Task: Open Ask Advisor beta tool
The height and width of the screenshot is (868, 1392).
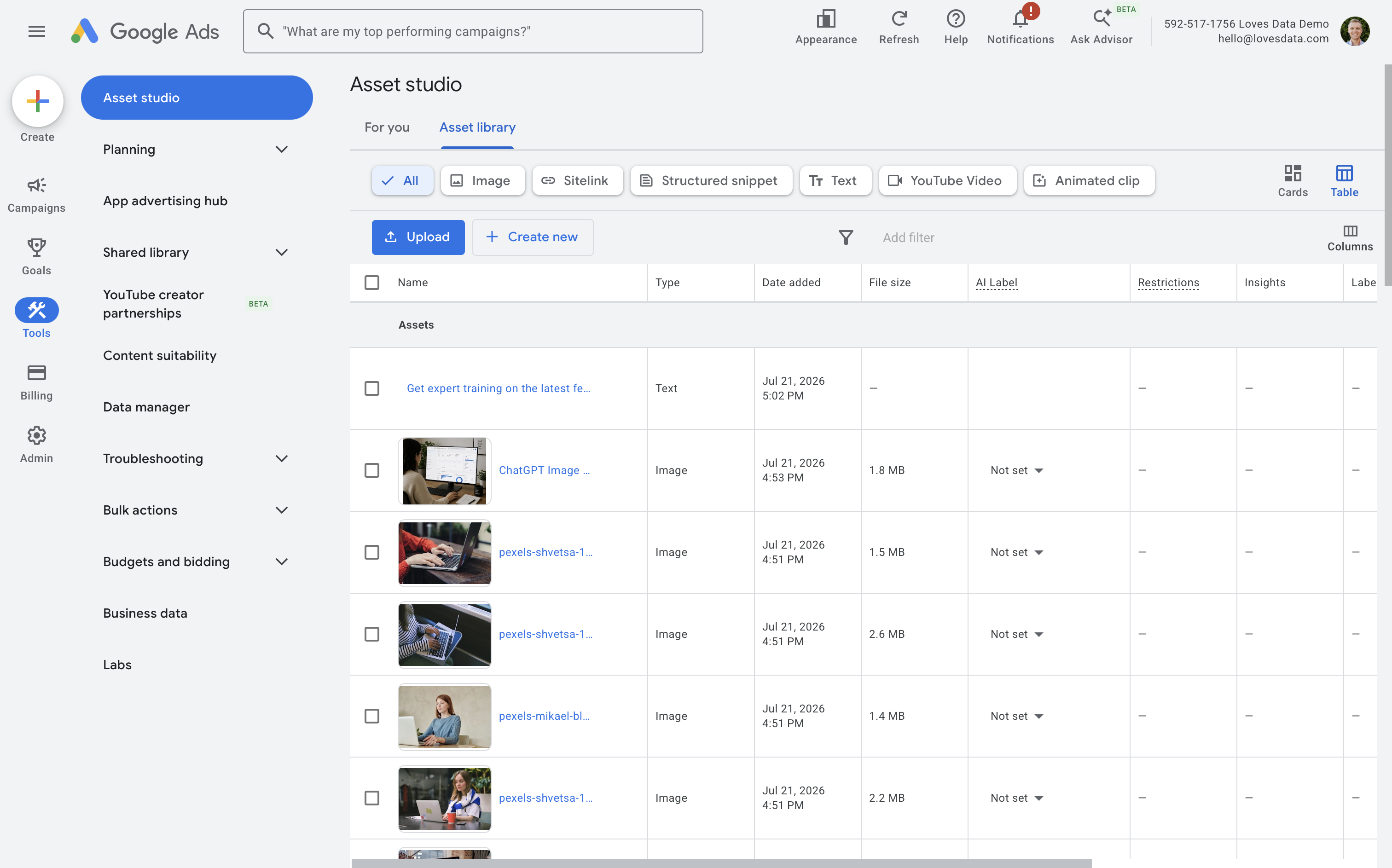Action: 1101,27
